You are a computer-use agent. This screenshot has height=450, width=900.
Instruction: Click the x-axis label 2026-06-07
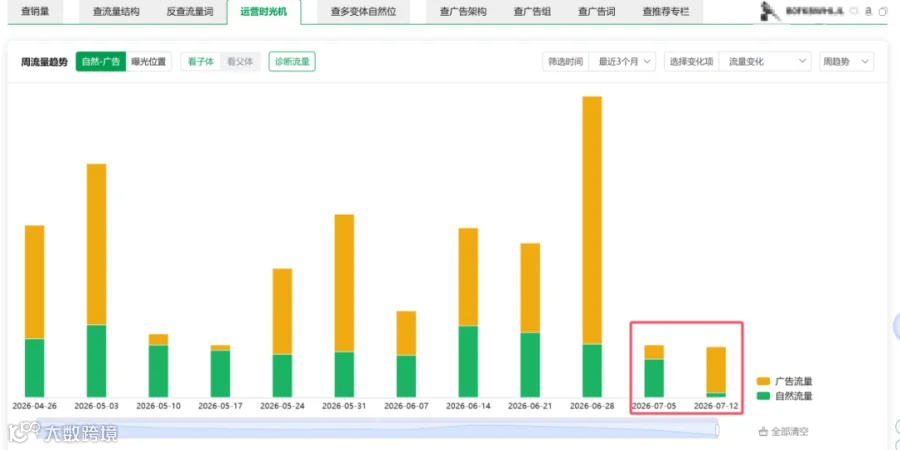(406, 406)
